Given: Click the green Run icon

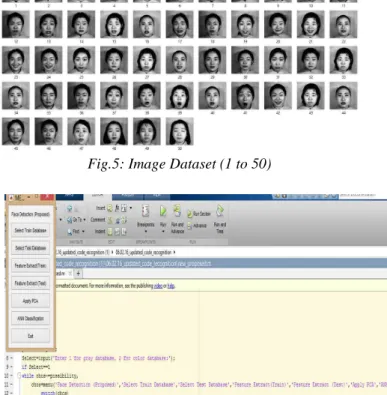Looking at the screenshot, I should 163,211.
